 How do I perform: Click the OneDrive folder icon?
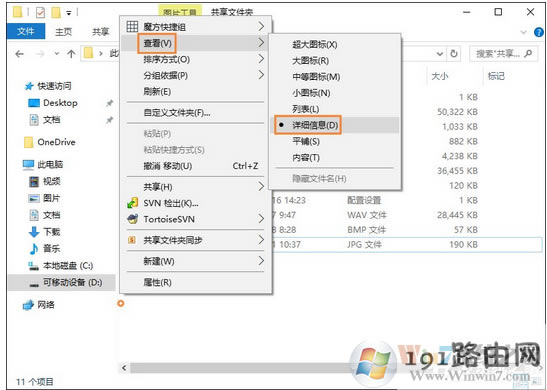click(x=29, y=142)
